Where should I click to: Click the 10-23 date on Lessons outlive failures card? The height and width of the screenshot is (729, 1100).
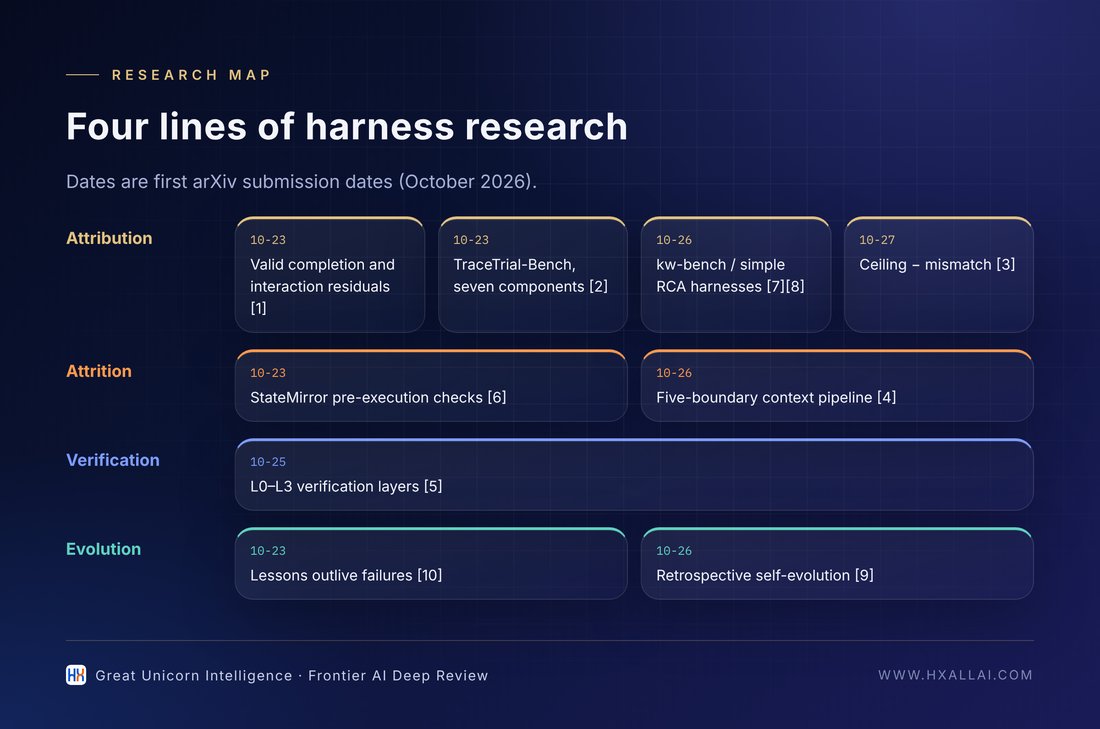point(268,551)
